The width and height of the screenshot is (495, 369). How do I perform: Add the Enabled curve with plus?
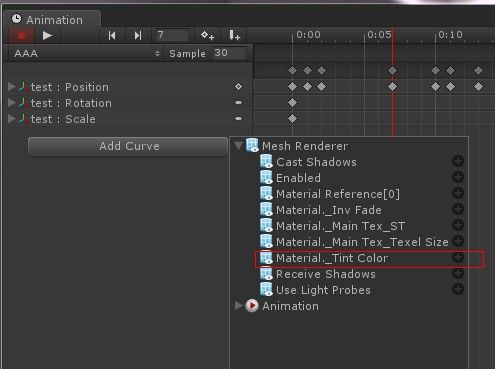pos(458,177)
